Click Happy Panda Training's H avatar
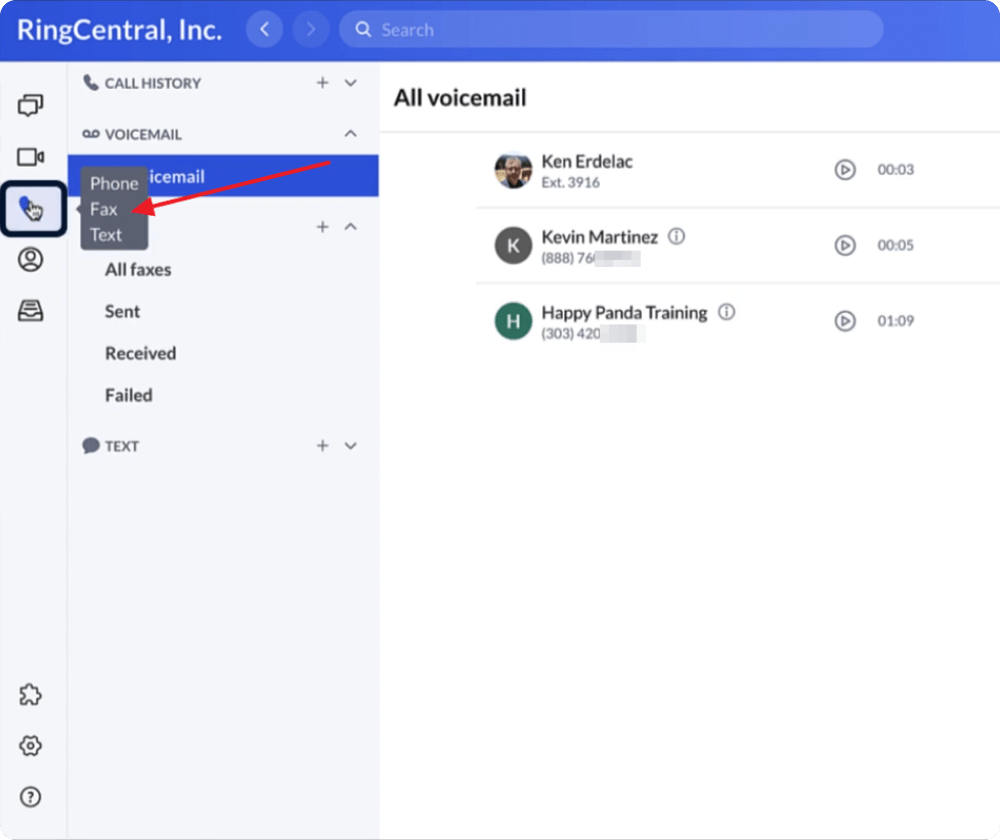The height and width of the screenshot is (840, 1000). pos(513,321)
